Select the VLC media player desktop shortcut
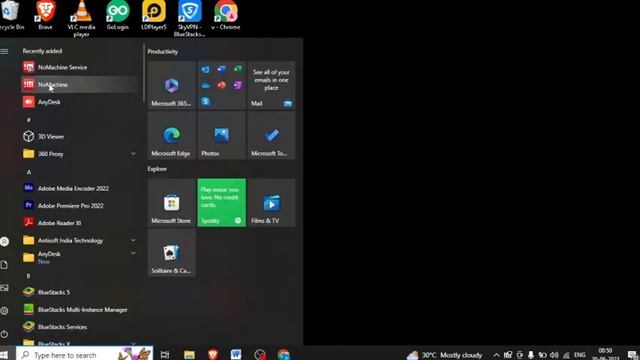This screenshot has height=360, width=640. point(81,18)
